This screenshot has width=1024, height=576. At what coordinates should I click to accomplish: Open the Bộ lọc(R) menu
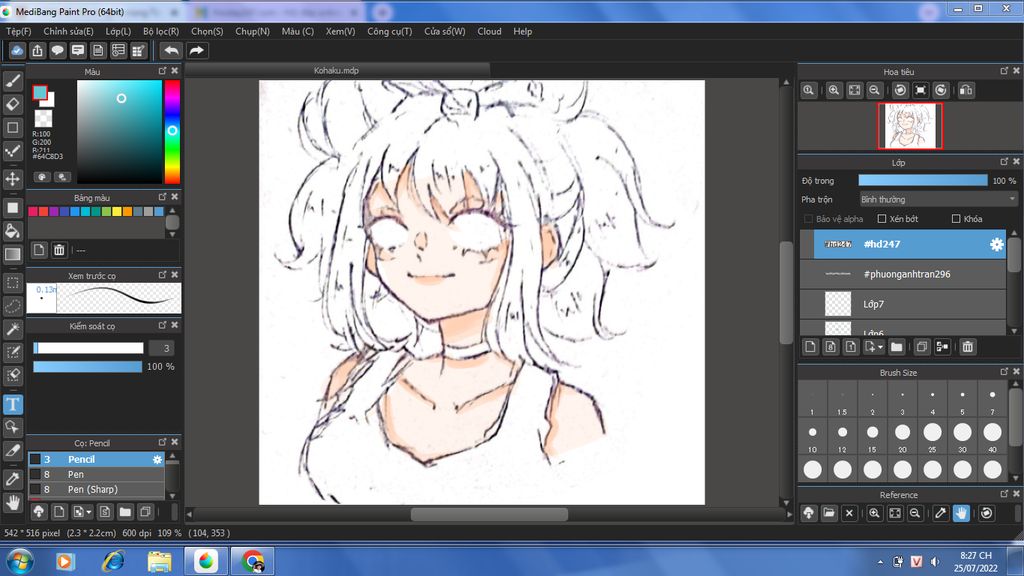160,31
